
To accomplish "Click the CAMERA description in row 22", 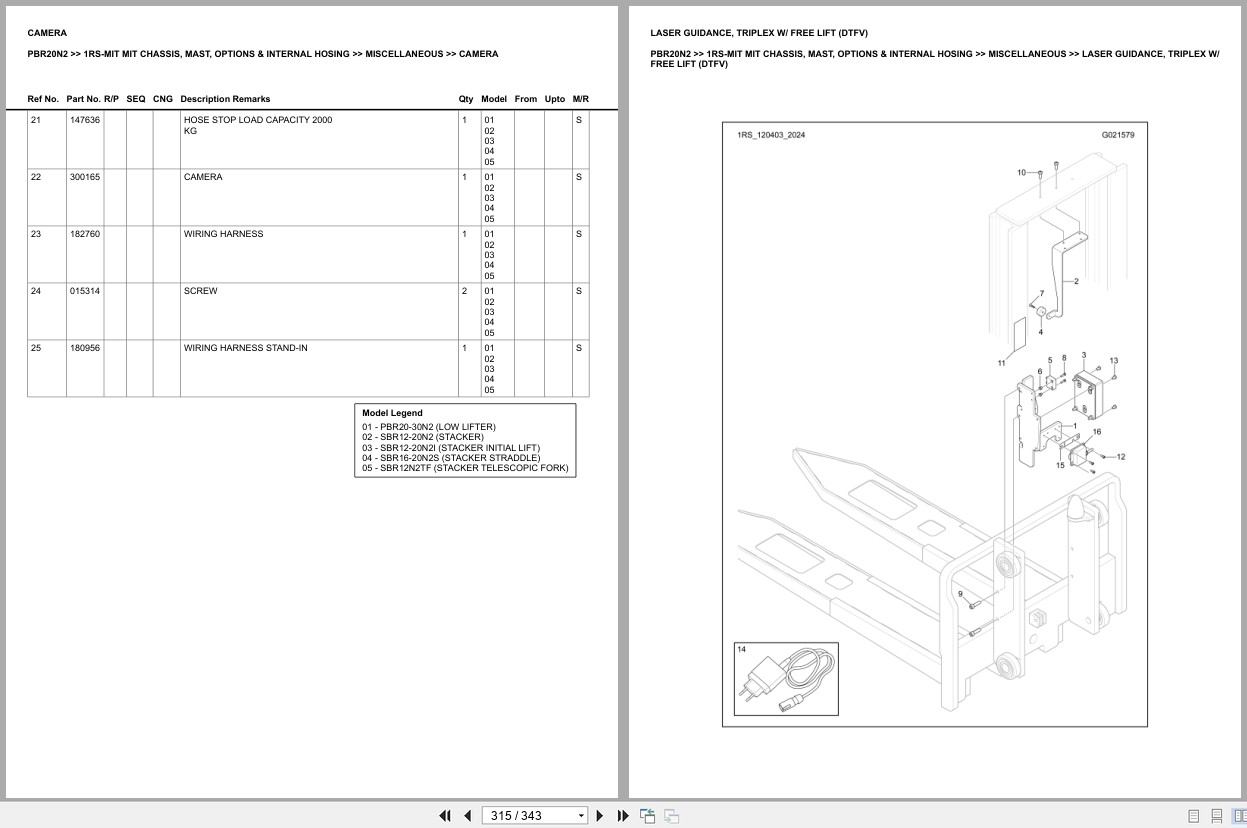I will pos(203,177).
